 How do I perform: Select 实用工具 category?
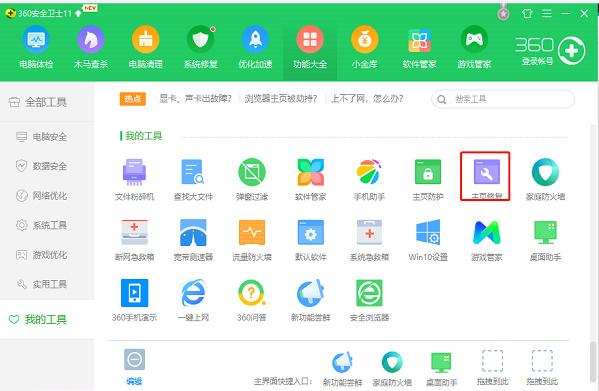[x=42, y=284]
